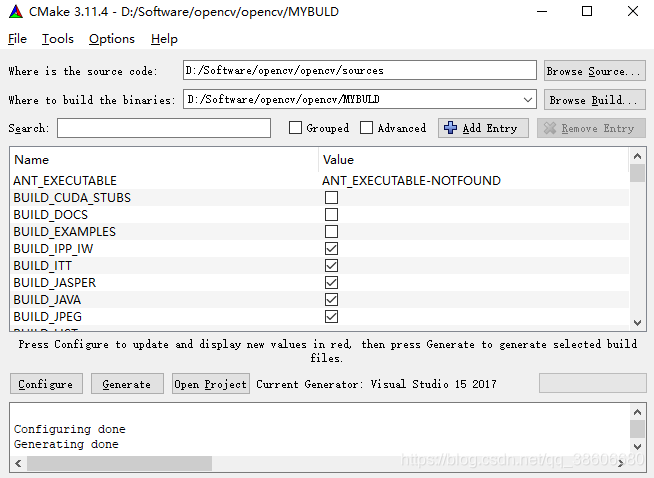Click the output log horizontal scrollbar thumb
654x478 pixels.
pyautogui.click(x=119, y=463)
